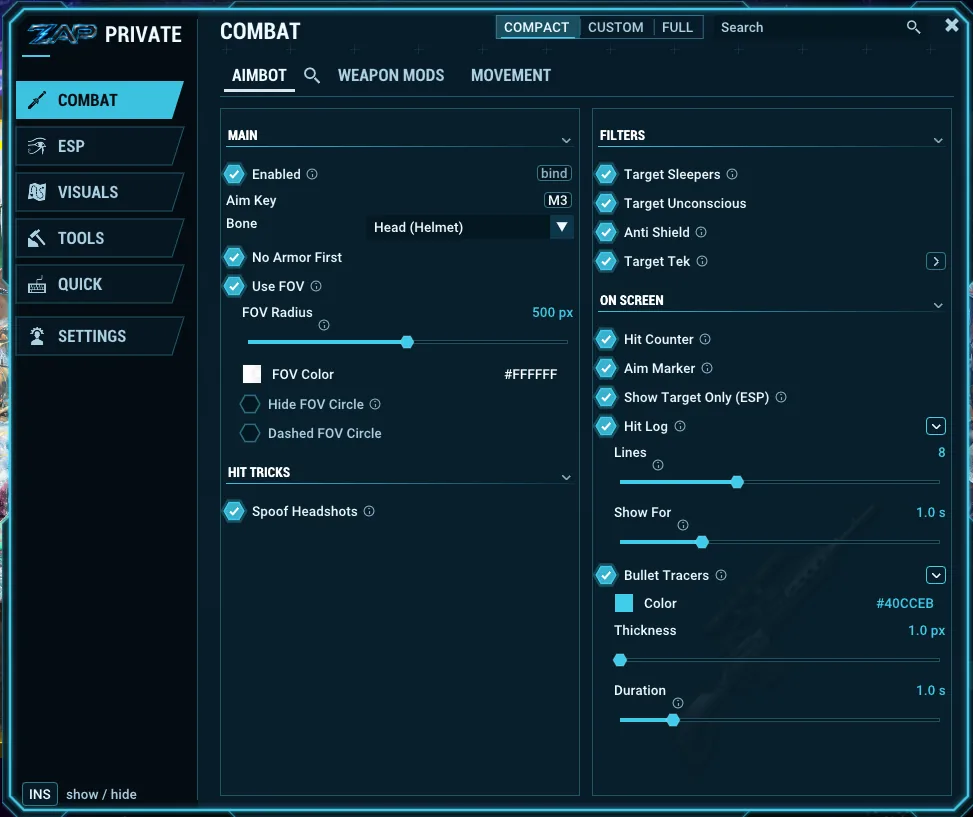Click the FOV Radius slider handle
Viewport: 973px width, 817px height.
[x=407, y=342]
